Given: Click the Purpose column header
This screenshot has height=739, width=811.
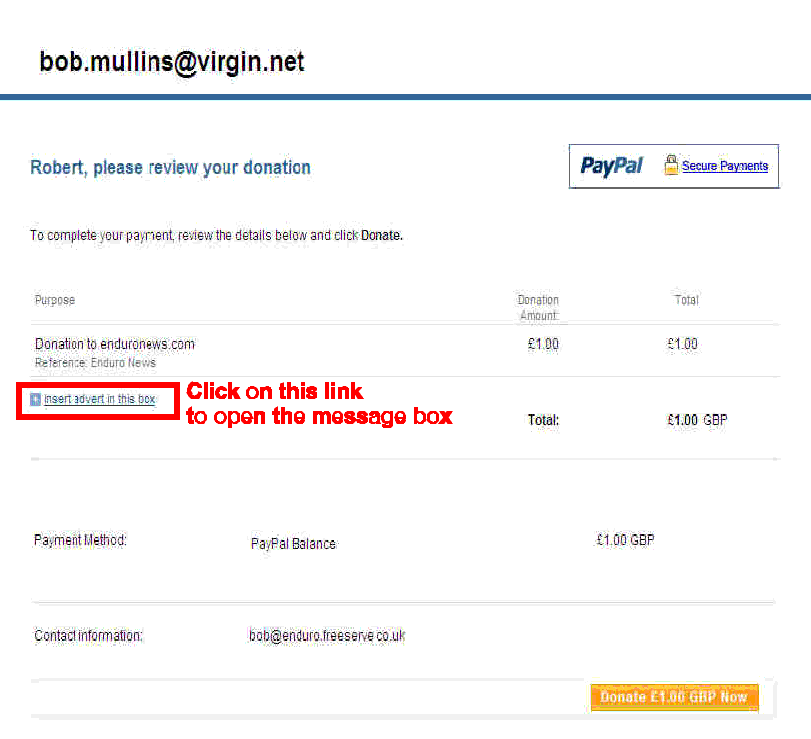Looking at the screenshot, I should 55,300.
